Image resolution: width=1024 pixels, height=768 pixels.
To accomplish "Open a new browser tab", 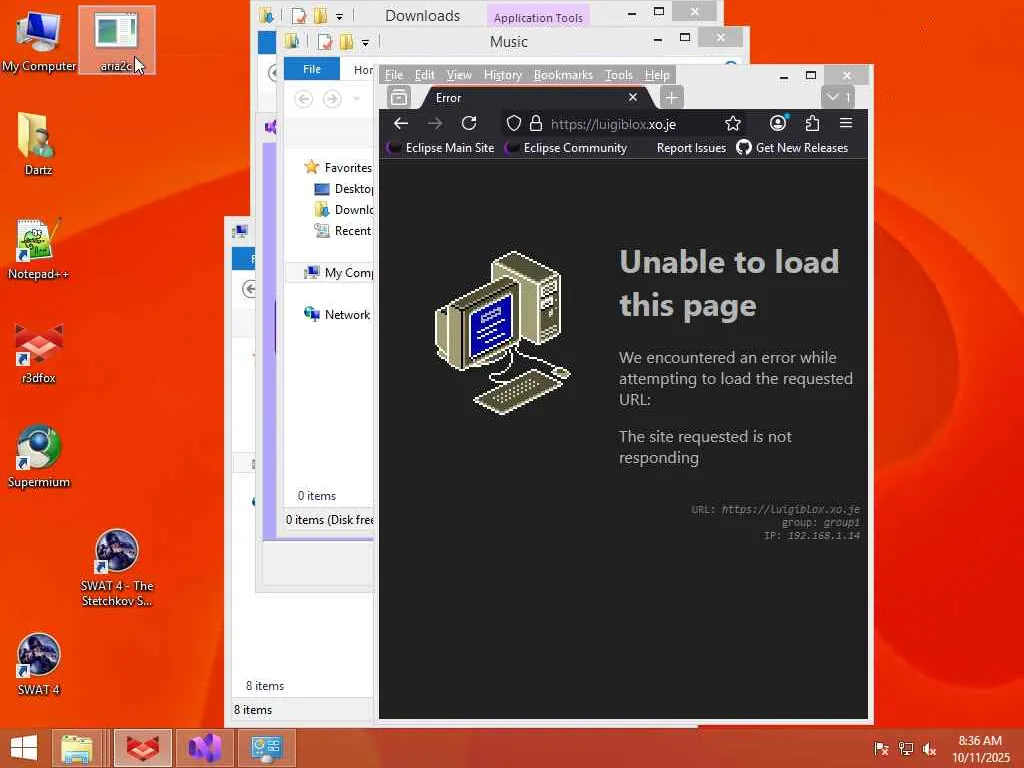I will (671, 98).
